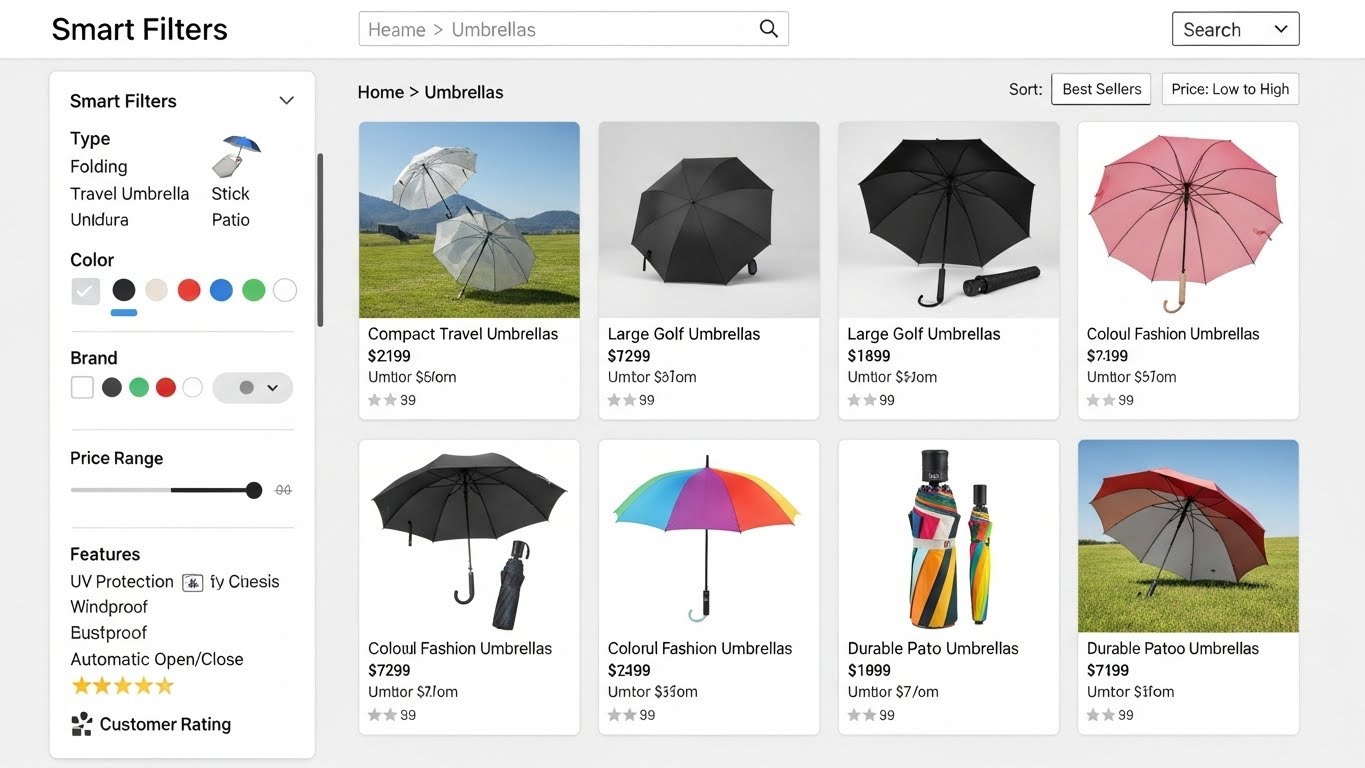Uncheck the selected Color filter checkbox
The width and height of the screenshot is (1365, 768).
point(85,291)
